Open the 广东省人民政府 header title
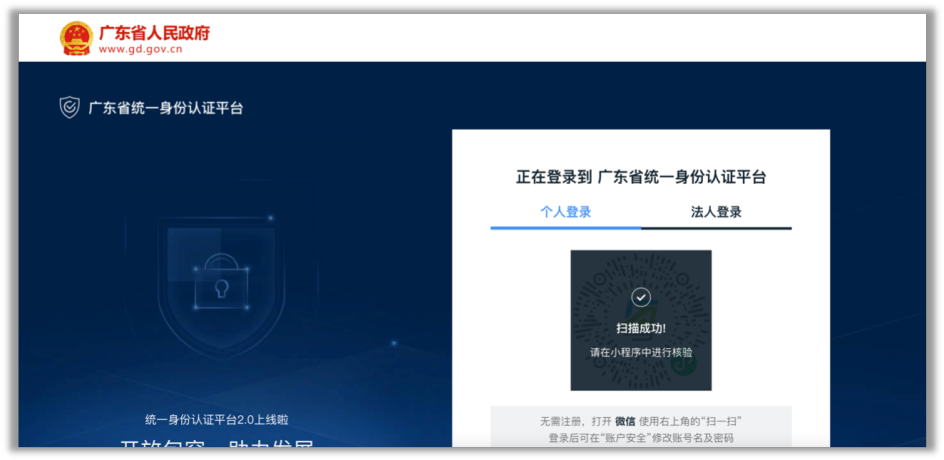 [x=154, y=33]
